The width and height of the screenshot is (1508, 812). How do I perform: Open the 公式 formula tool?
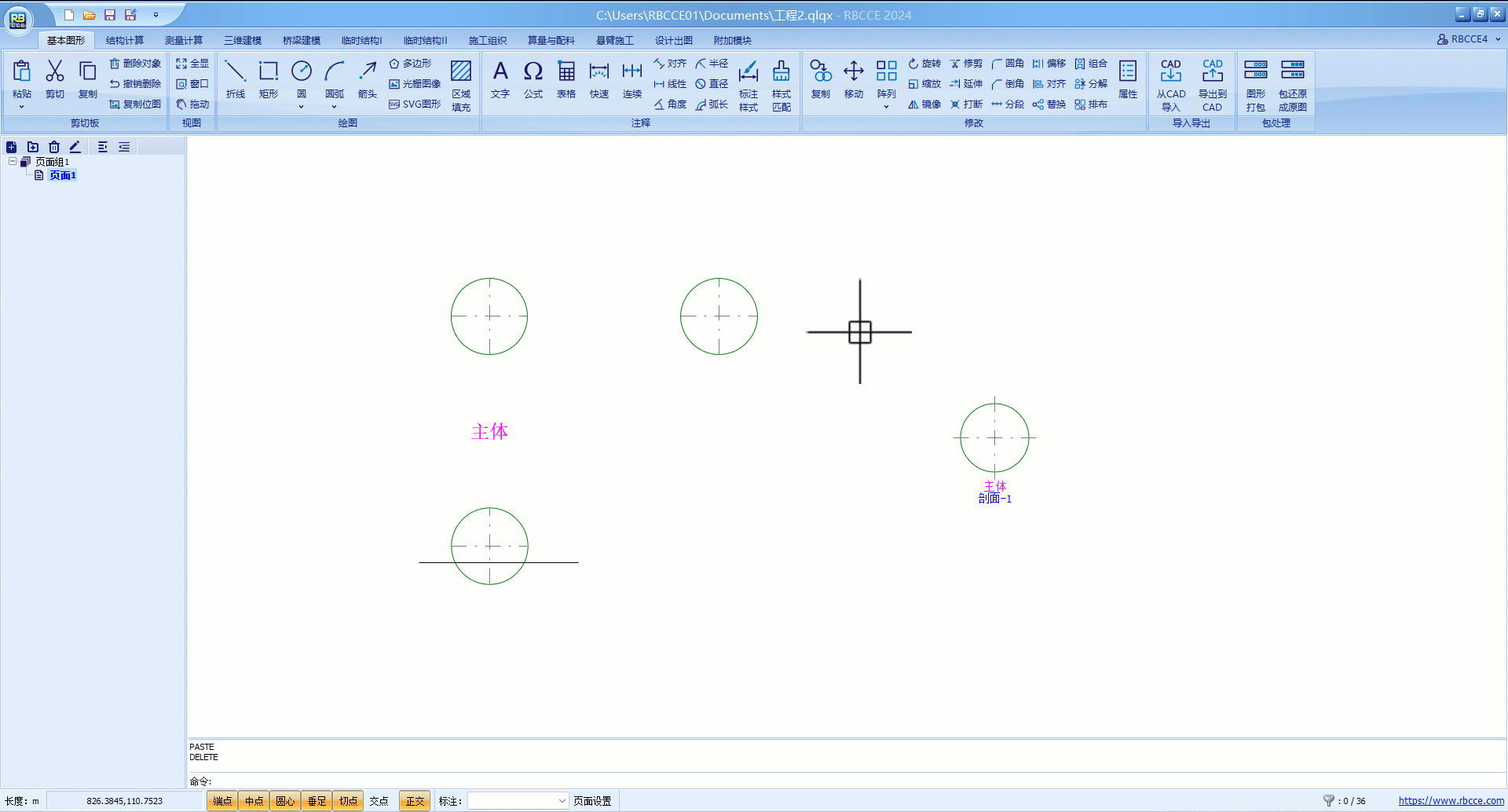(x=533, y=79)
